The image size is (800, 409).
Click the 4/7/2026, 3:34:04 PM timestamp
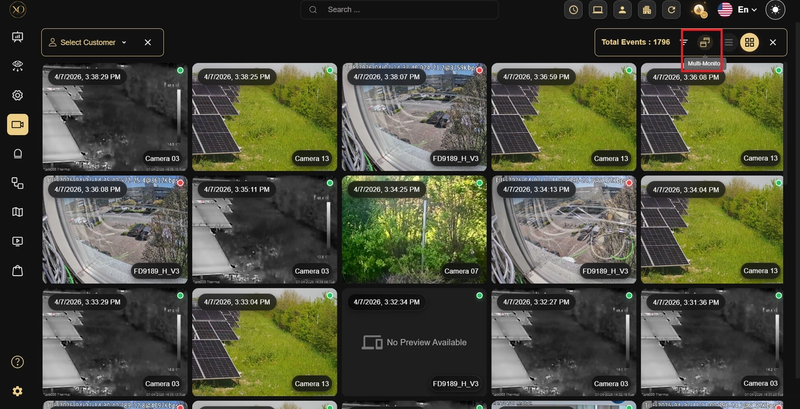coord(686,190)
